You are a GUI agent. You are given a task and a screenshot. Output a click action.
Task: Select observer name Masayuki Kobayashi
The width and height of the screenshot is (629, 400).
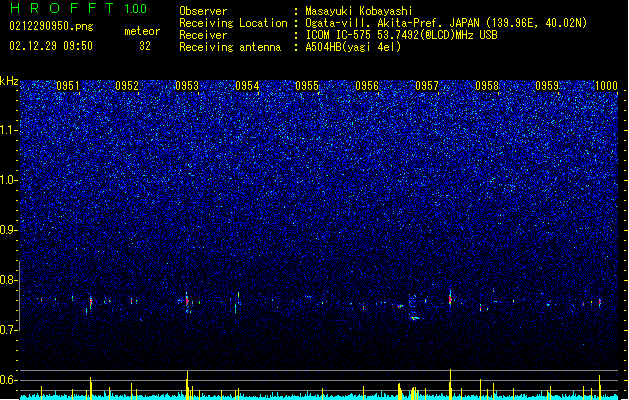click(x=359, y=11)
